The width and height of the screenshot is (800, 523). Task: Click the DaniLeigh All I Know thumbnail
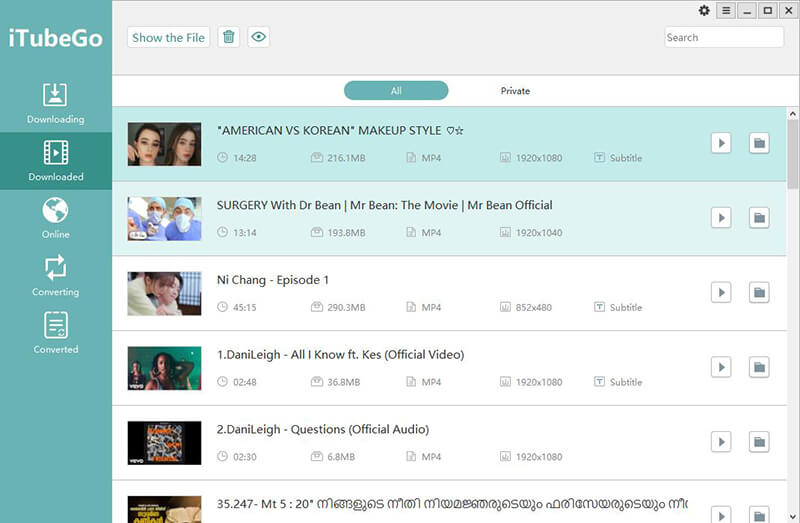point(164,368)
